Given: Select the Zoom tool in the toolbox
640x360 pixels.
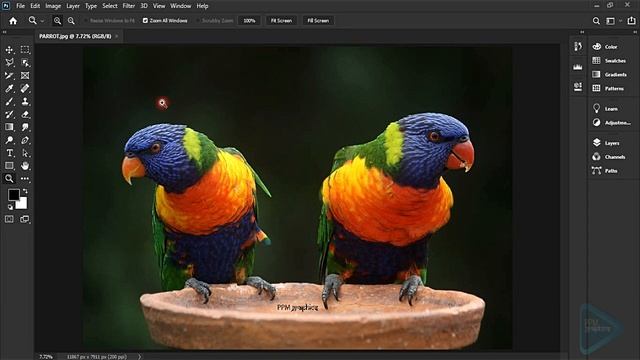Looking at the screenshot, I should coord(9,178).
